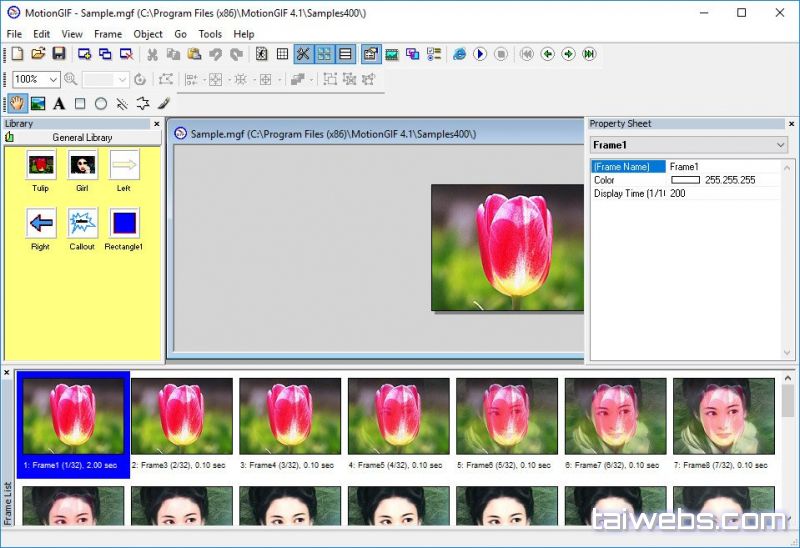Open the Tools menu

pyautogui.click(x=210, y=34)
